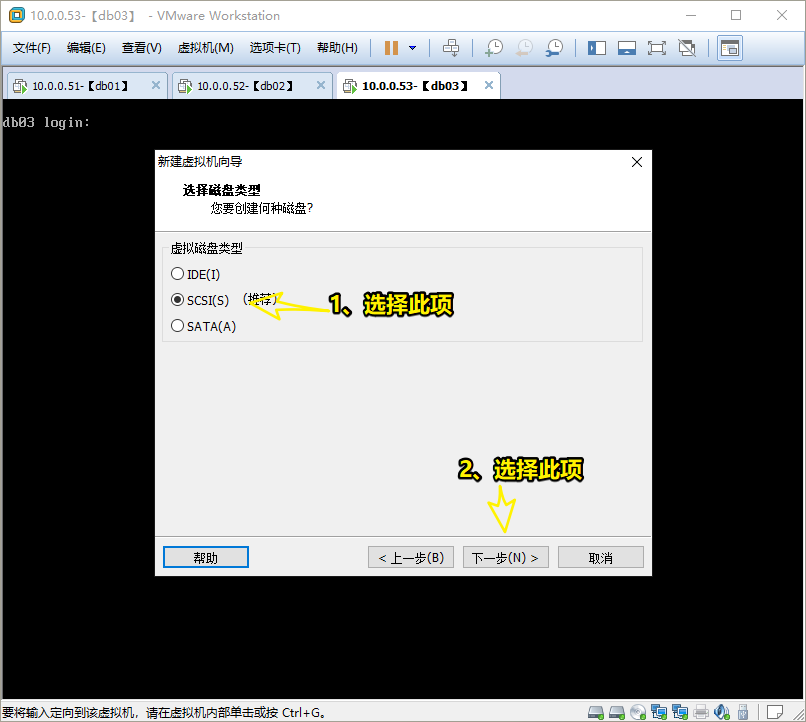Click the CD/DVD drive status icon
806x722 pixels.
tap(638, 712)
